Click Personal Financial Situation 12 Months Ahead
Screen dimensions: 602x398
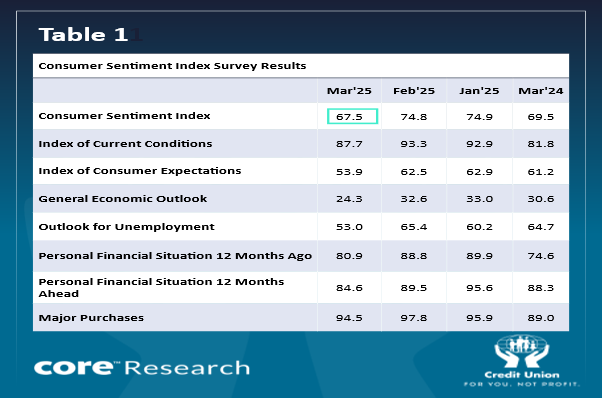161,287
